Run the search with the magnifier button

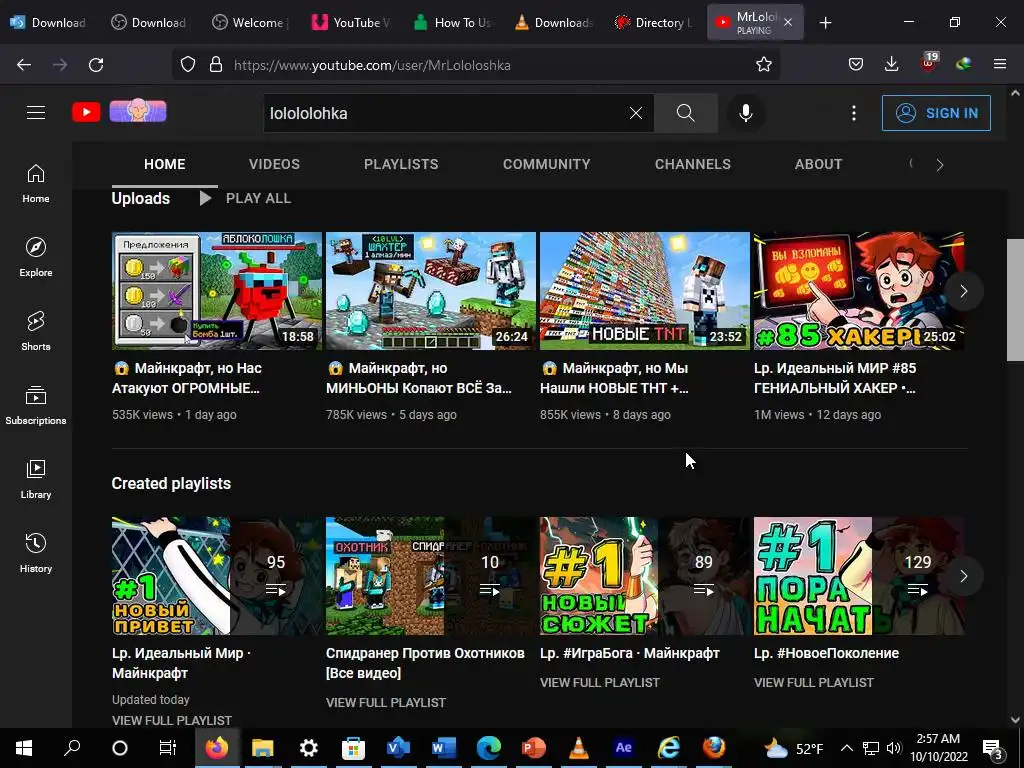tap(686, 113)
